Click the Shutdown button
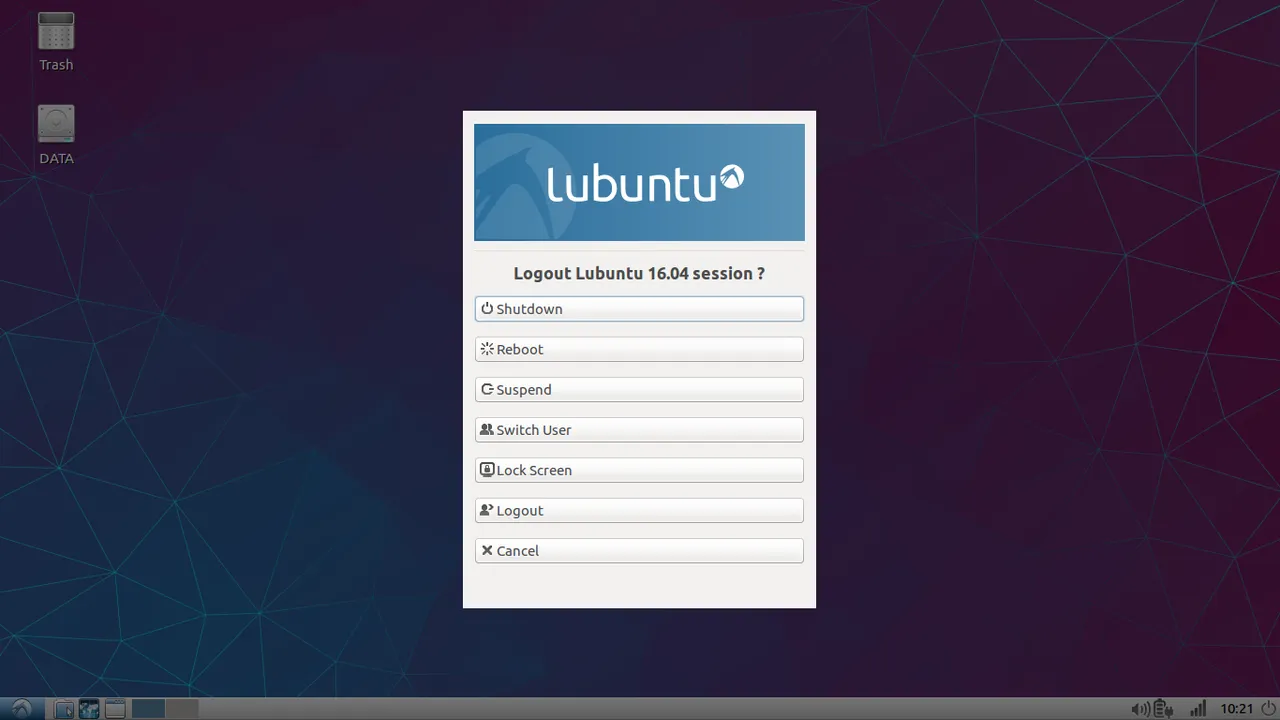The image size is (1280, 720). pos(639,309)
